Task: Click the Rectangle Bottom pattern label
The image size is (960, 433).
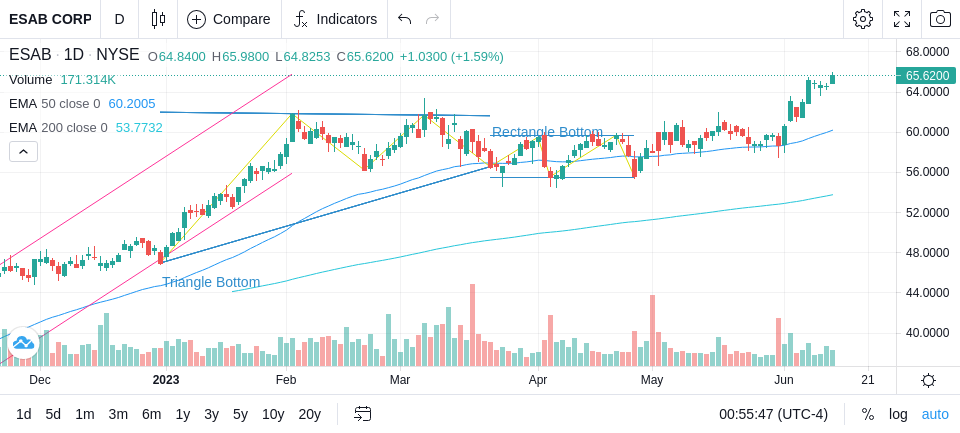Action: pyautogui.click(x=547, y=132)
